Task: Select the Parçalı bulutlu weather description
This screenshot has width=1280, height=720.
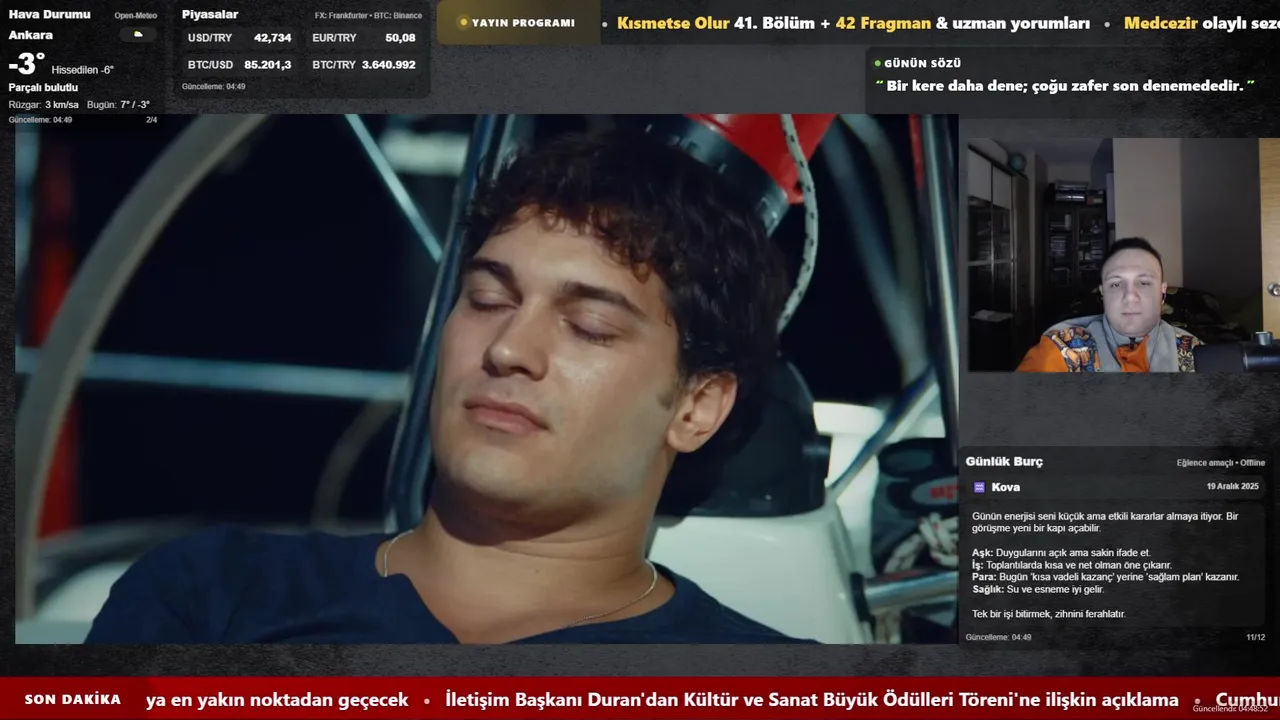Action: pyautogui.click(x=43, y=88)
